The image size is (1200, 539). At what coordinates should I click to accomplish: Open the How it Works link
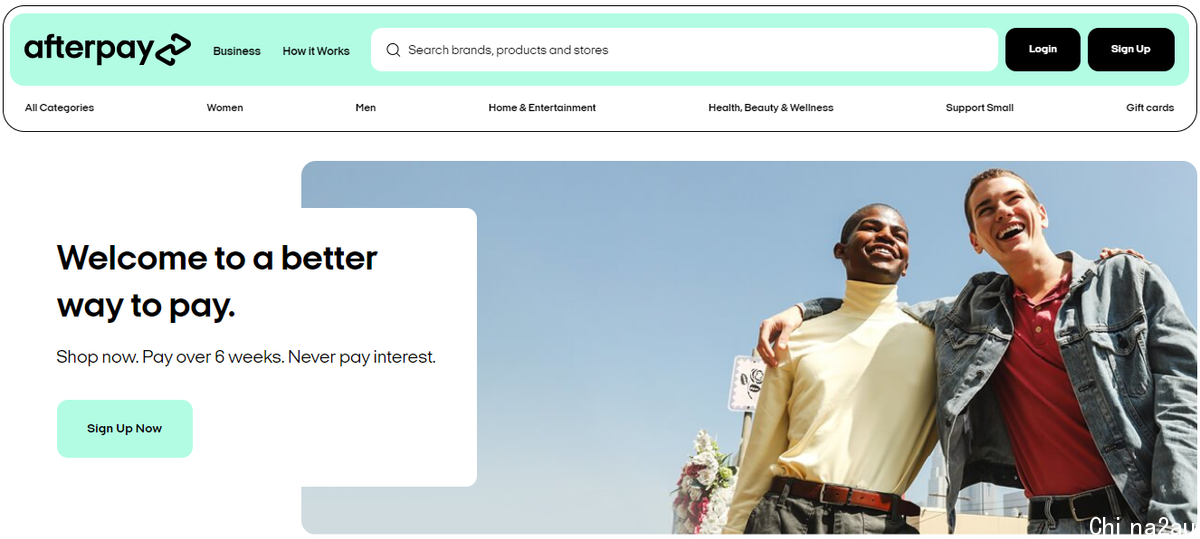316,51
